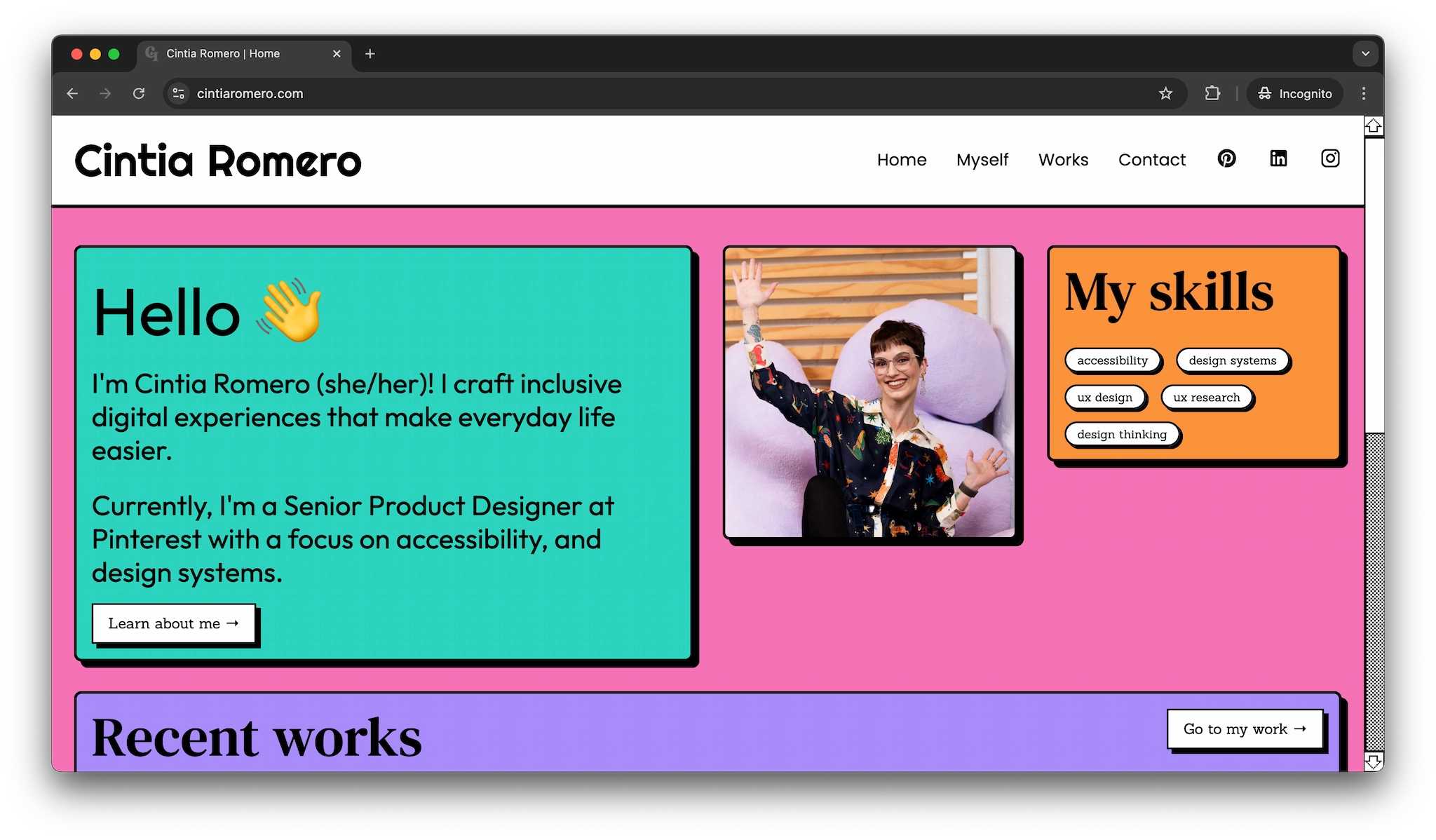Expand the tab search chevron
The height and width of the screenshot is (840, 1436).
pyautogui.click(x=1364, y=53)
